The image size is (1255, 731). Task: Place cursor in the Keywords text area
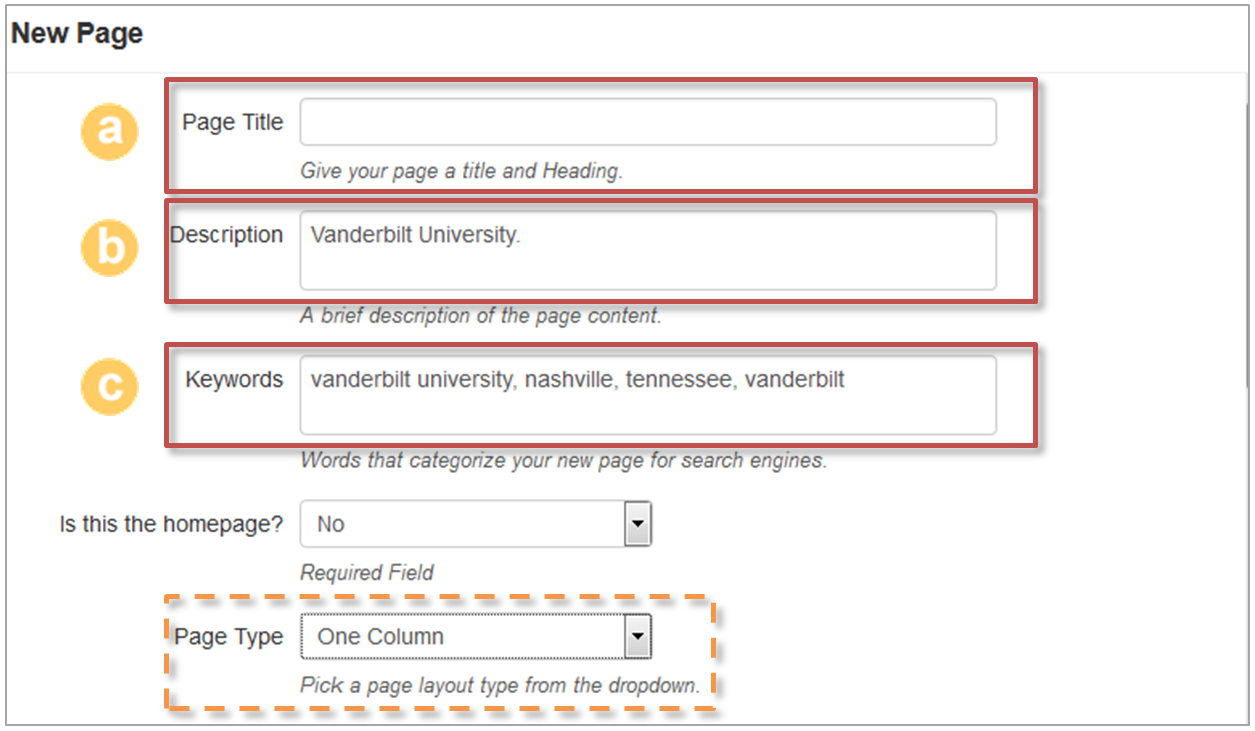coord(647,395)
